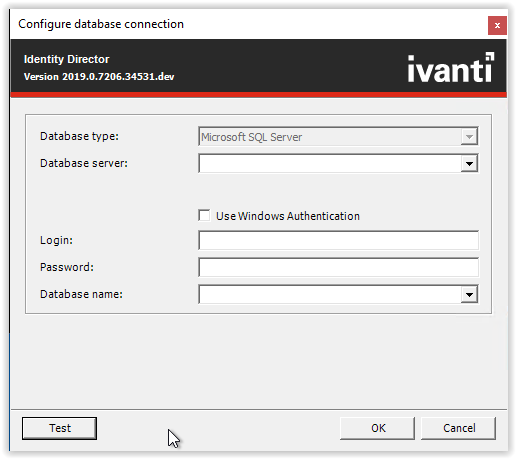
Task: Close the dialog with the red X
Action: coord(497,25)
